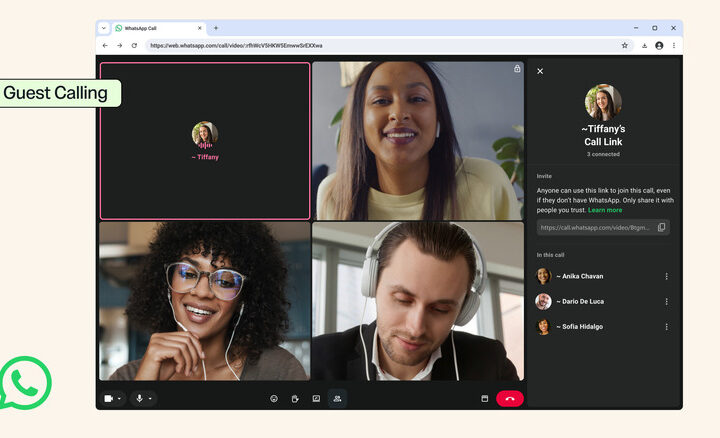Expand the tab search dropdown

click(x=104, y=28)
